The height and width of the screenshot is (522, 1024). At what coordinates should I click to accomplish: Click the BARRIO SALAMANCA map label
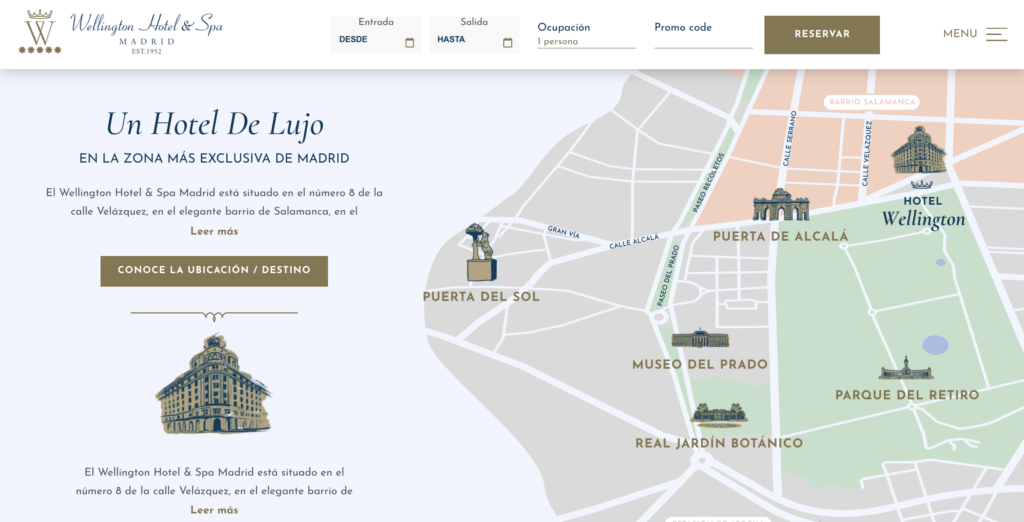pos(872,102)
